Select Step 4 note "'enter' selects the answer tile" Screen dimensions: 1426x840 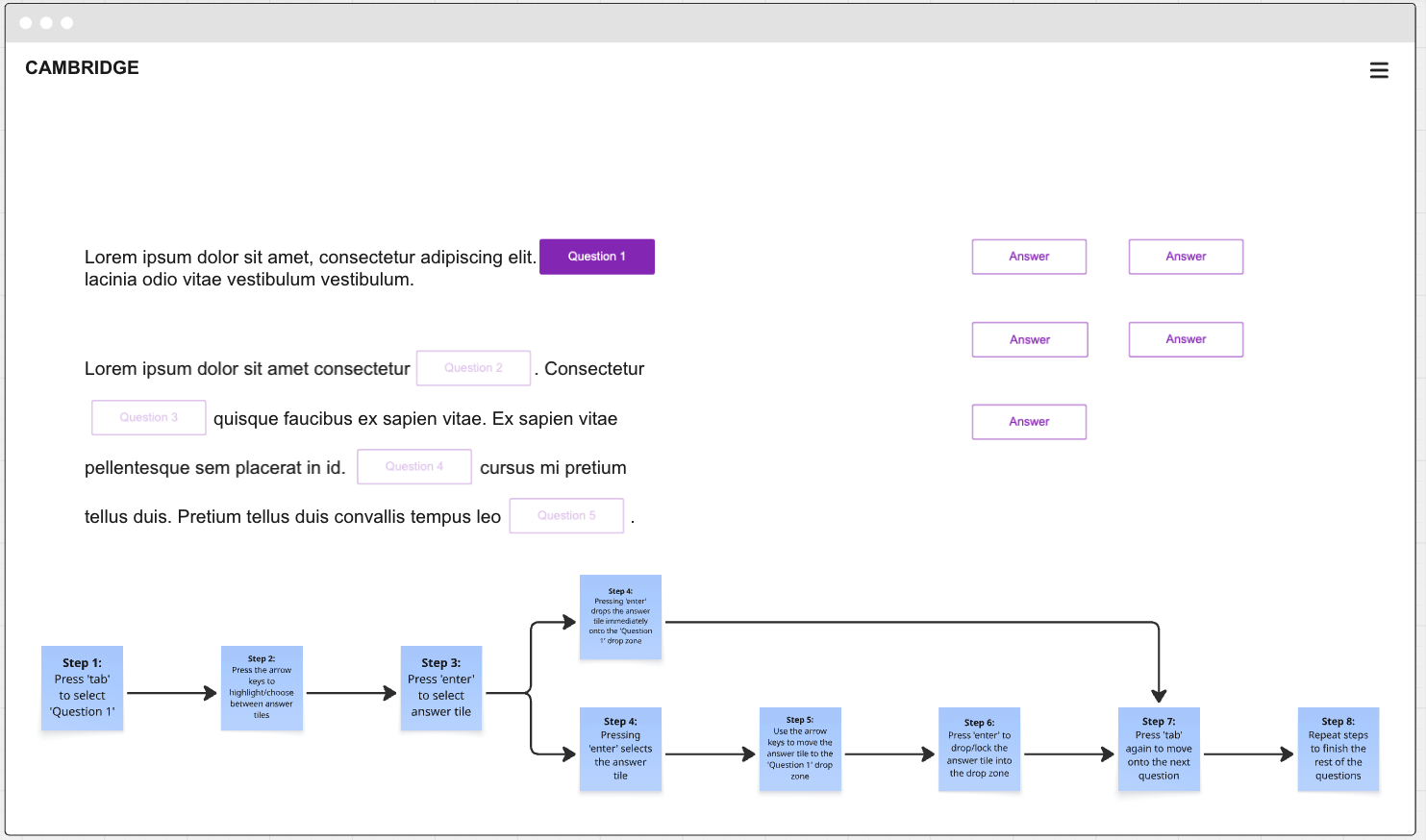point(620,749)
